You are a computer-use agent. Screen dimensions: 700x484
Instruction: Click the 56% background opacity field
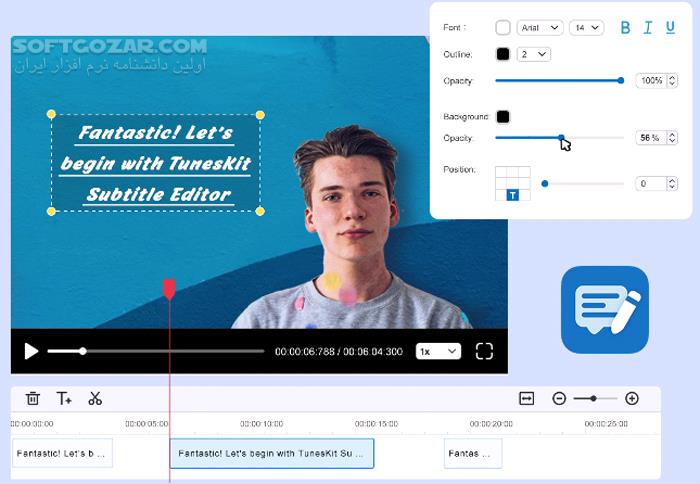651,138
